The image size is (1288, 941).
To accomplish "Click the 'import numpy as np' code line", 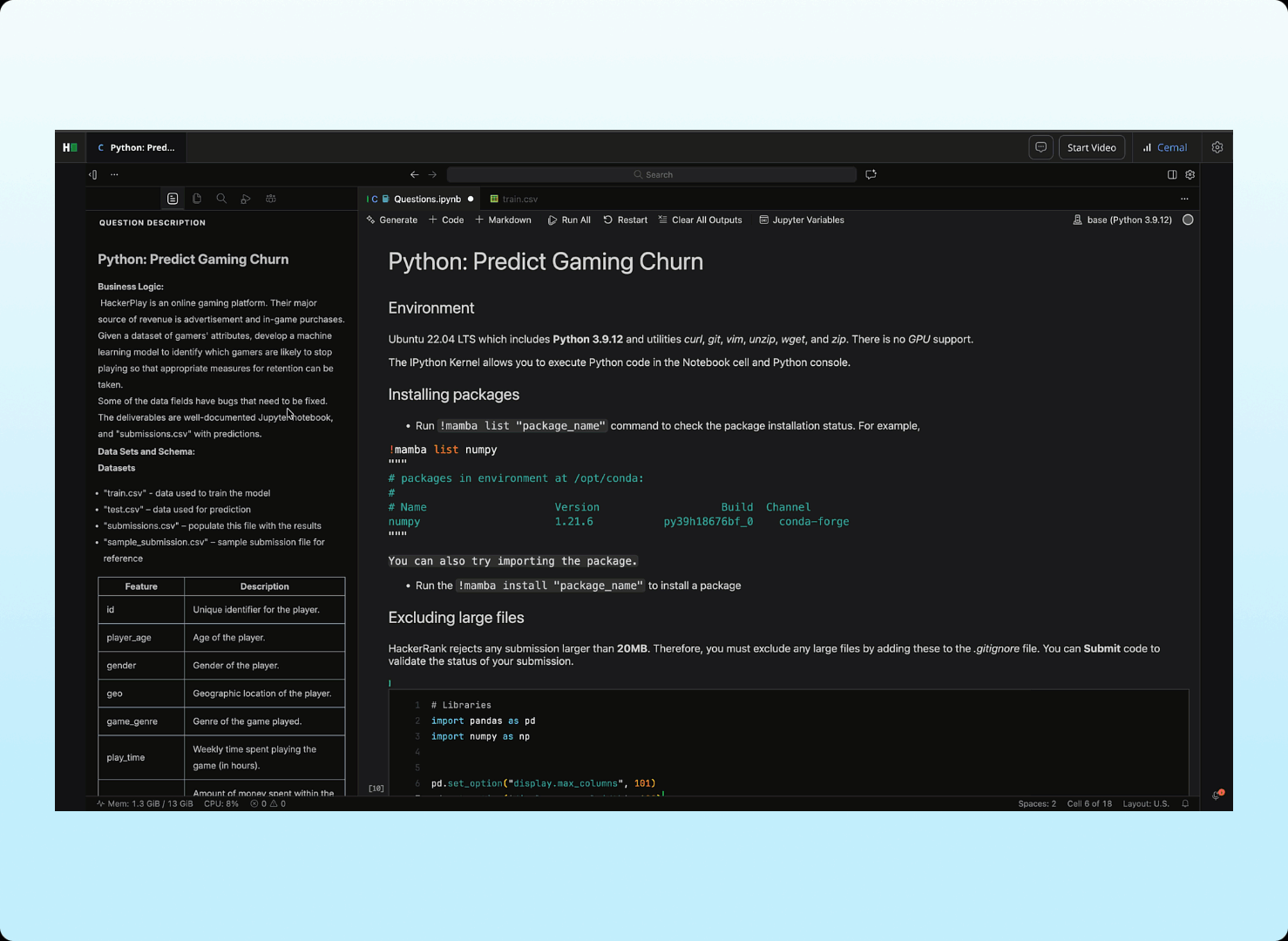I will click(x=480, y=736).
